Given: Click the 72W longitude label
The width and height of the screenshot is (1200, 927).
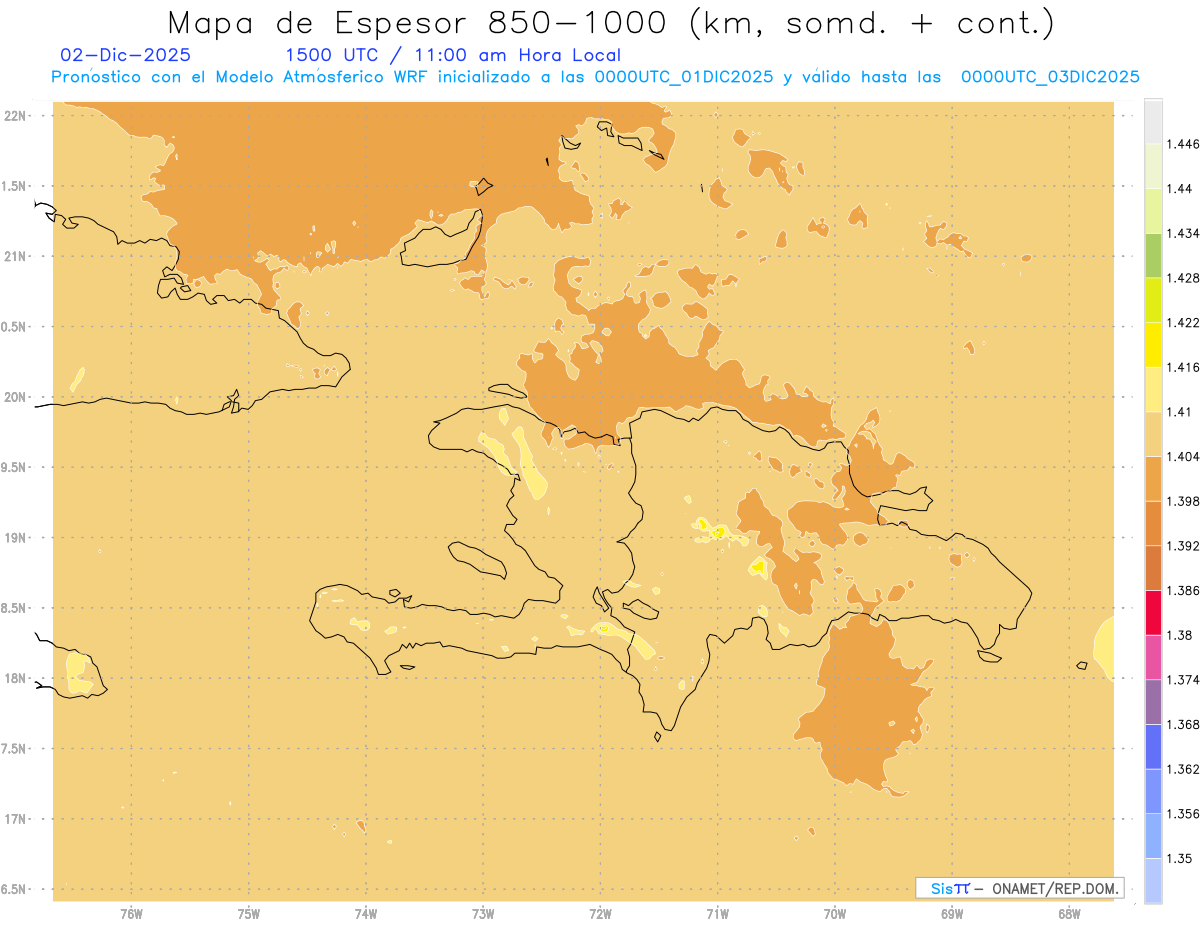Looking at the screenshot, I should coord(600,913).
